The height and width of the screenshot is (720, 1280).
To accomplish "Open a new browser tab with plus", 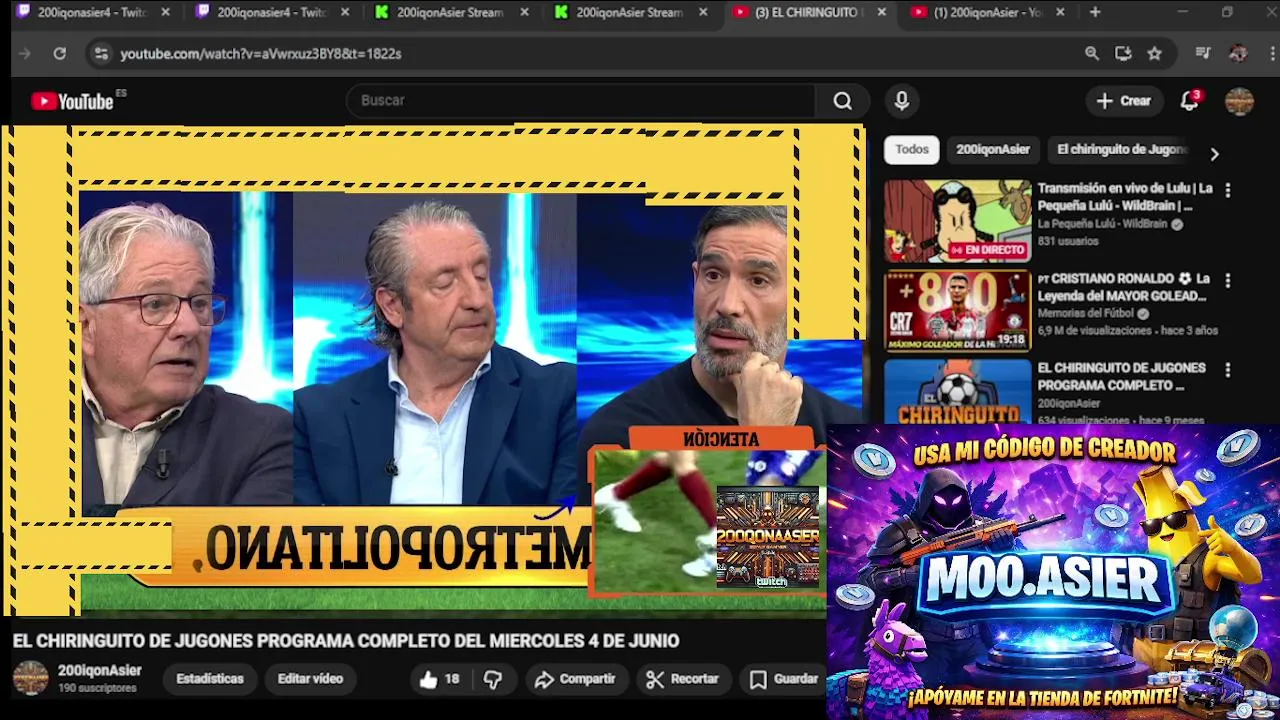I will pyautogui.click(x=1095, y=12).
